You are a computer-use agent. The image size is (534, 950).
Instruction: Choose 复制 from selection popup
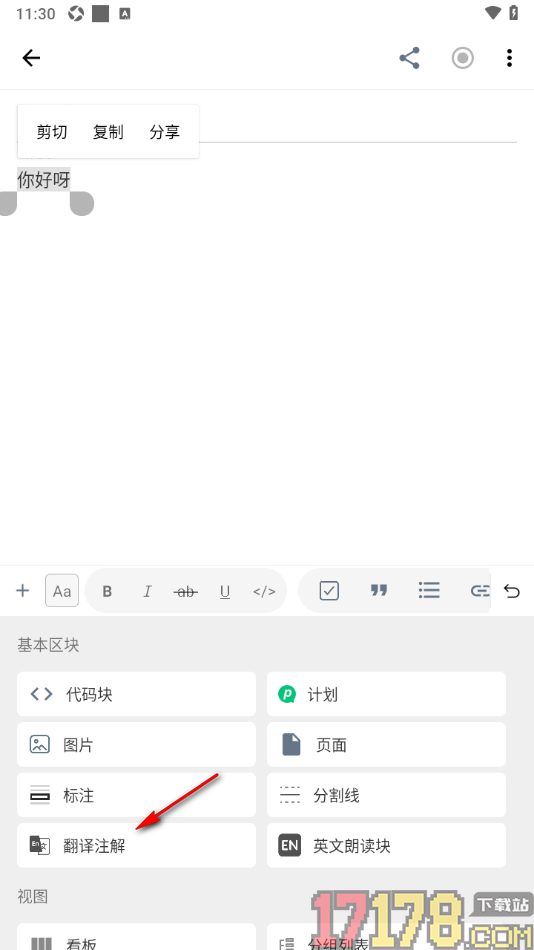108,132
